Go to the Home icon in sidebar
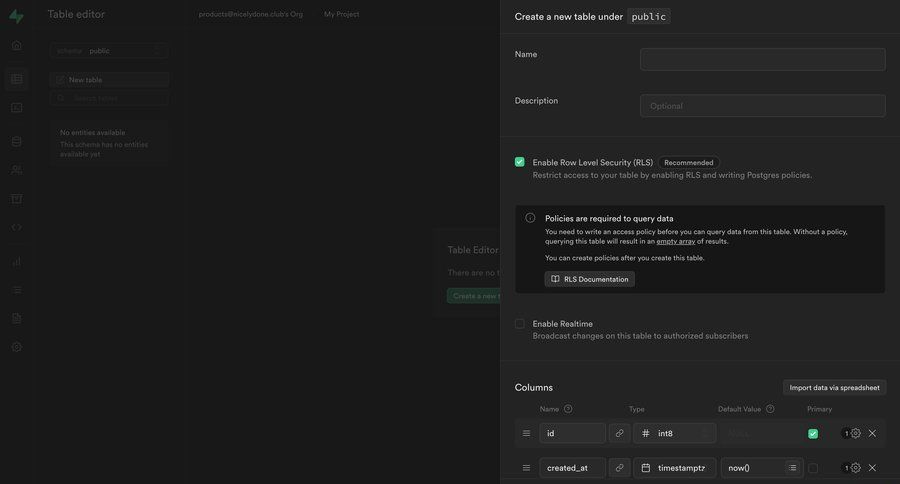Image resolution: width=900 pixels, height=484 pixels. [x=17, y=45]
